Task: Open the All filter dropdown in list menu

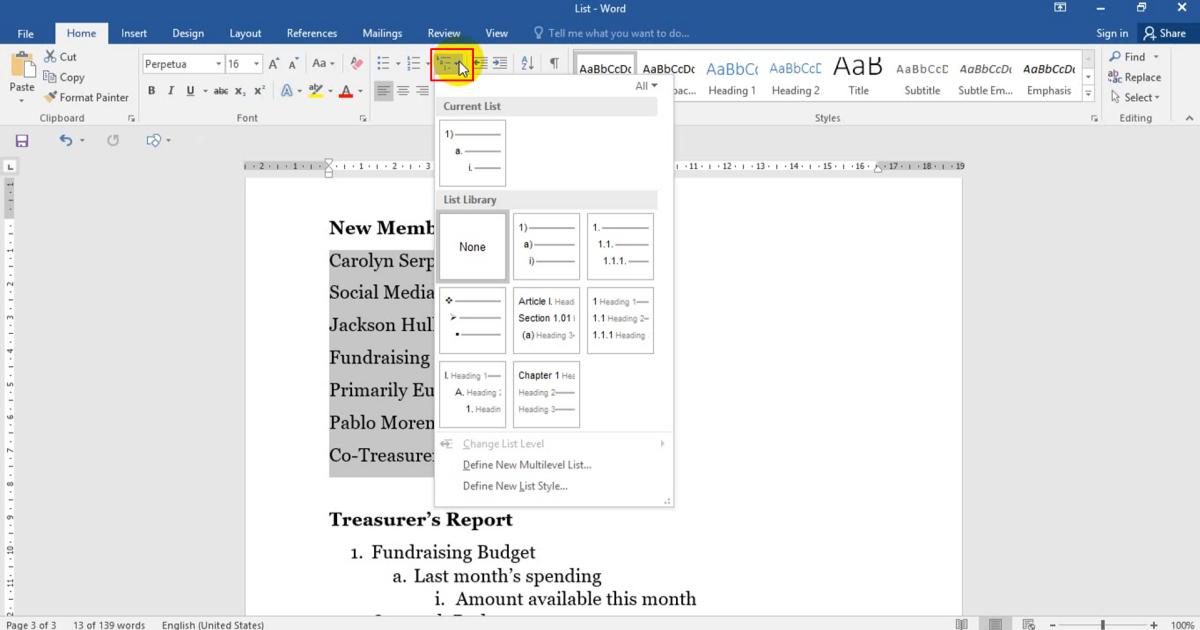Action: [x=647, y=86]
